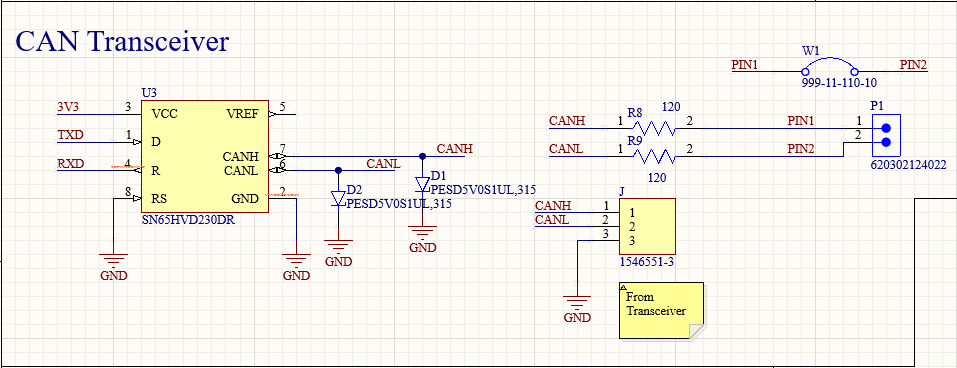This screenshot has height=368, width=957.
Task: Select the W1 designator label
Action: pos(811,51)
